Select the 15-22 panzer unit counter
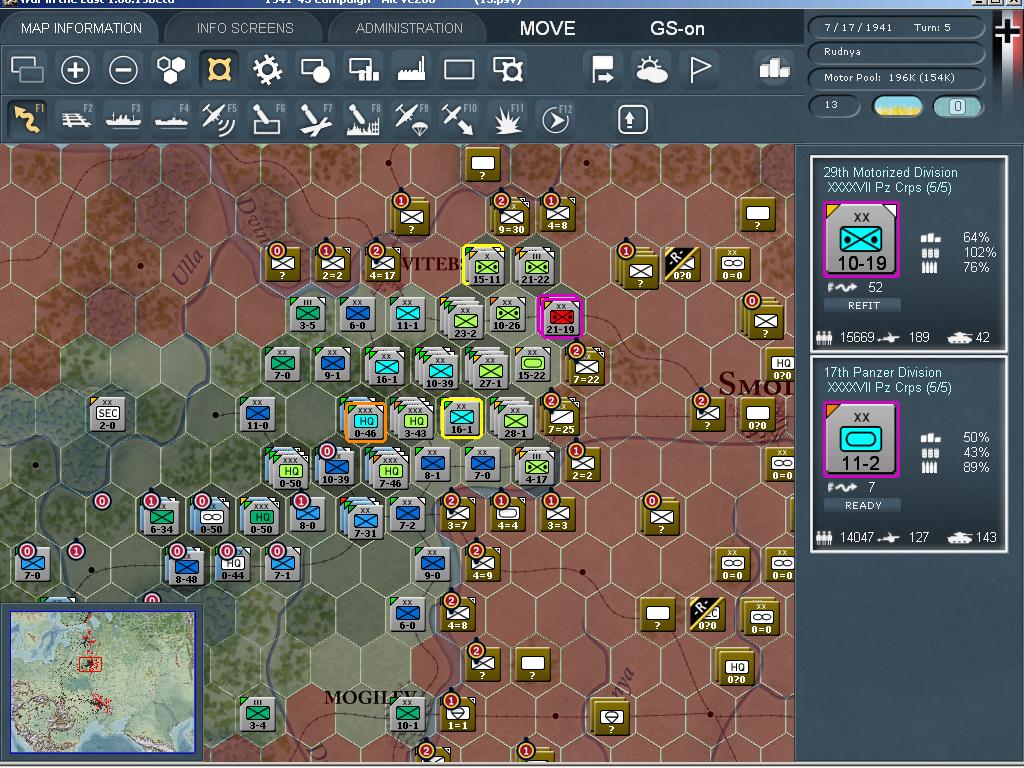Image resolution: width=1024 pixels, height=768 pixels. click(x=532, y=364)
